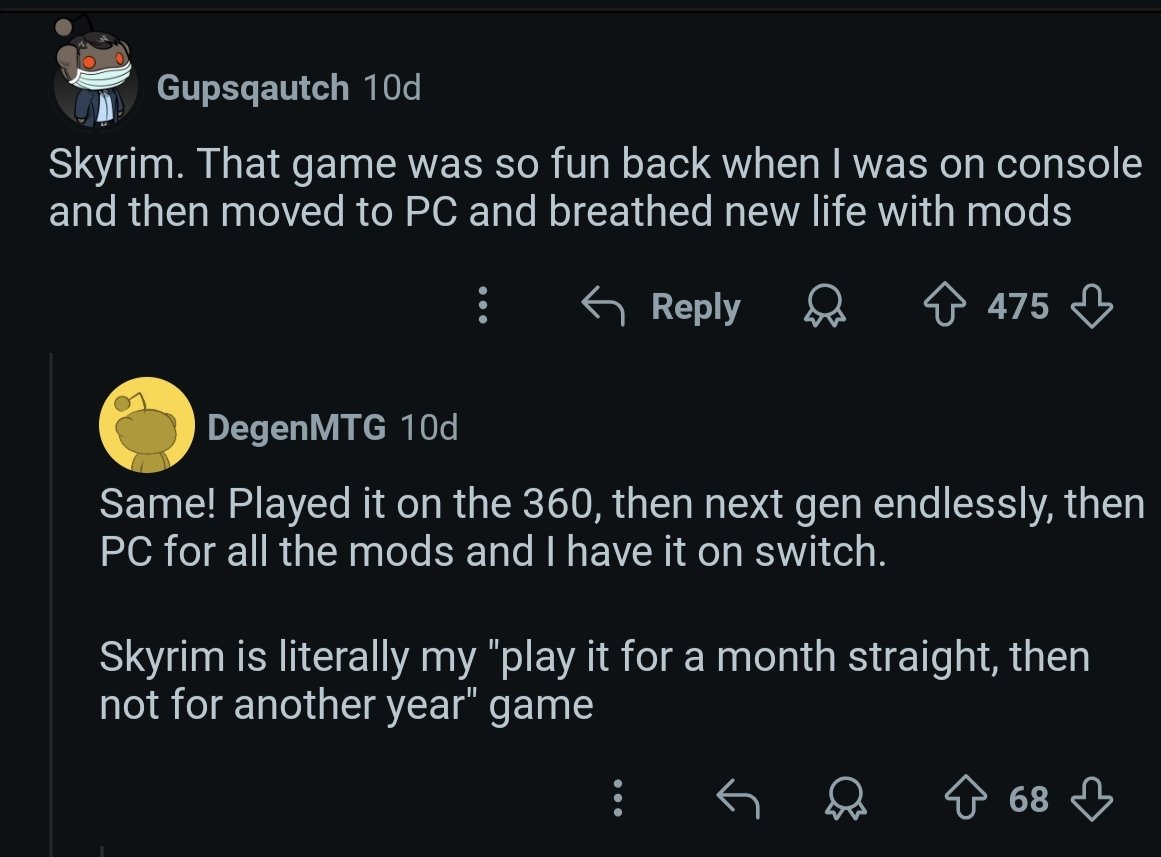Open three-dot options menu on Gupsqautch's comment
Viewport: 1161px width, 857px height.
(x=483, y=306)
